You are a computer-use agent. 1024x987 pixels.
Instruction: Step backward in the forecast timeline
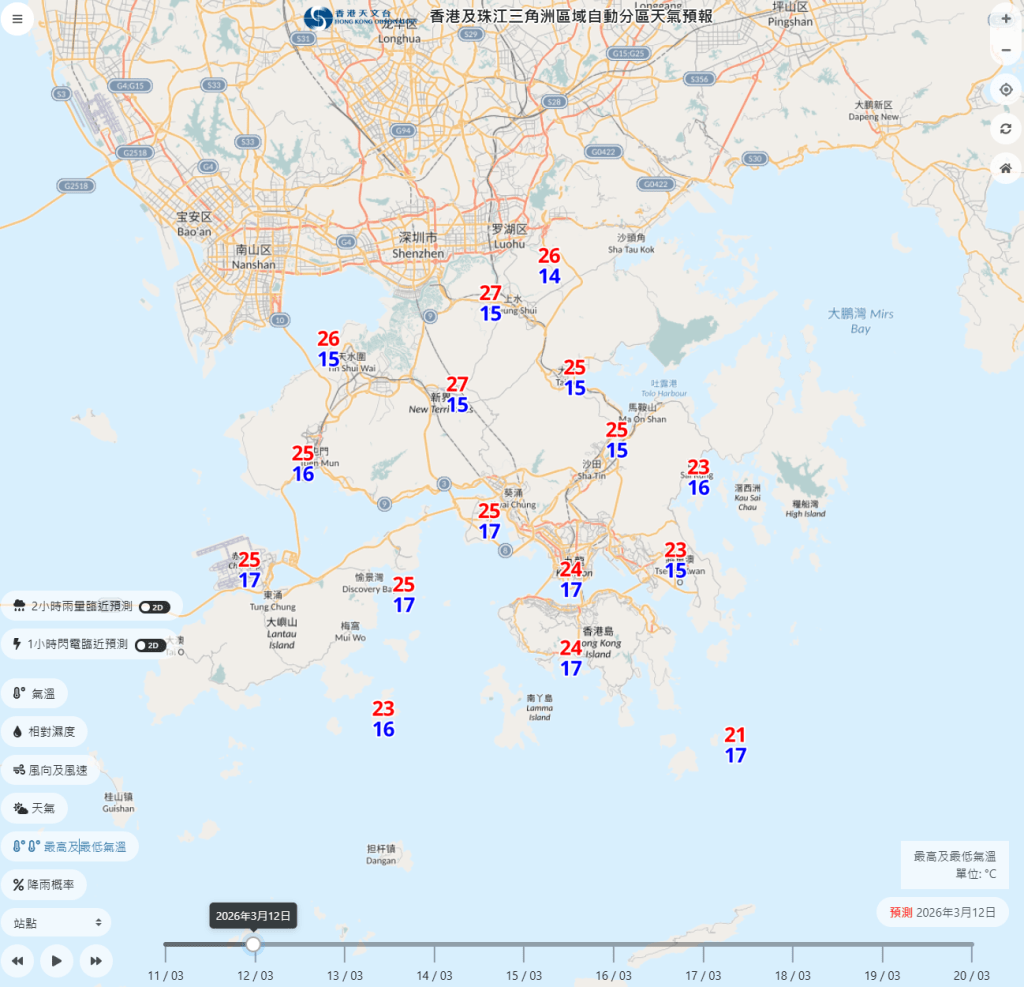point(17,961)
